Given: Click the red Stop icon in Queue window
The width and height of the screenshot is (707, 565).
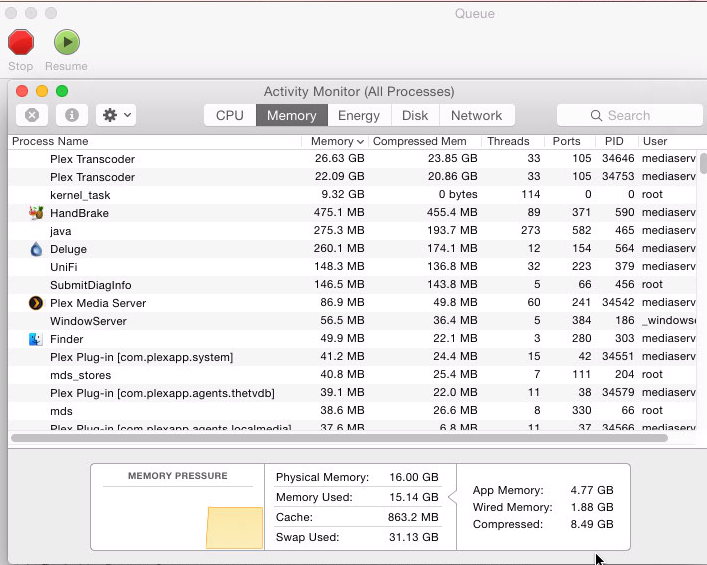Looking at the screenshot, I should pos(21,42).
